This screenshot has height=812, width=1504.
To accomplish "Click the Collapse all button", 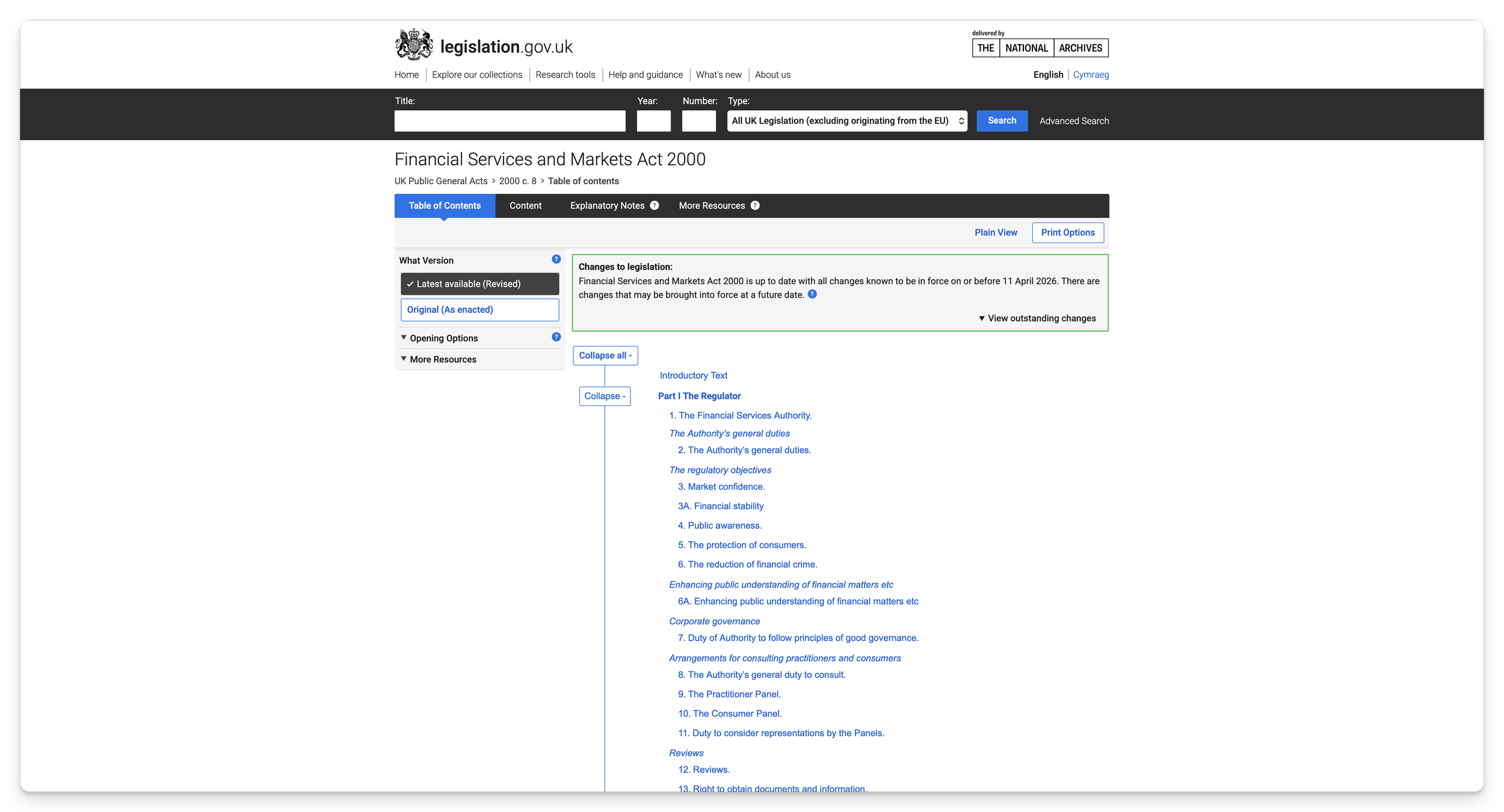I will [605, 355].
